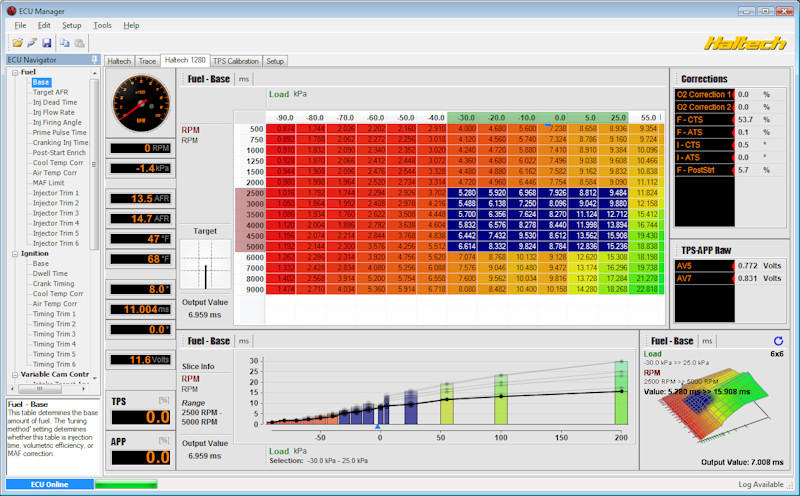Open the Help menu
Viewport: 800px width, 496px height.
tap(131, 26)
